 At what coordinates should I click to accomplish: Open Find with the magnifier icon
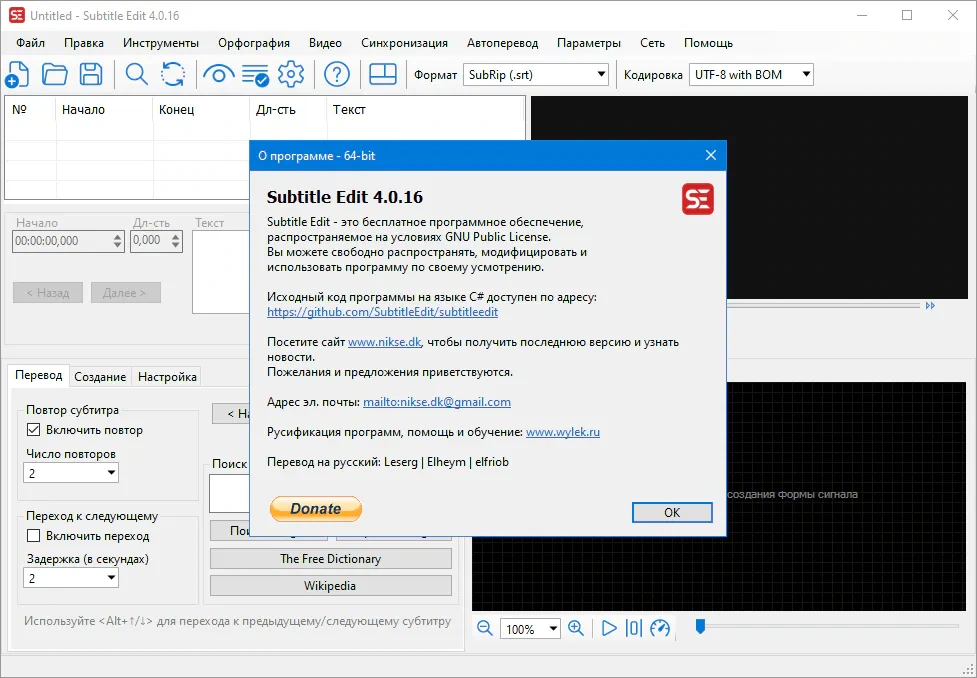[136, 75]
